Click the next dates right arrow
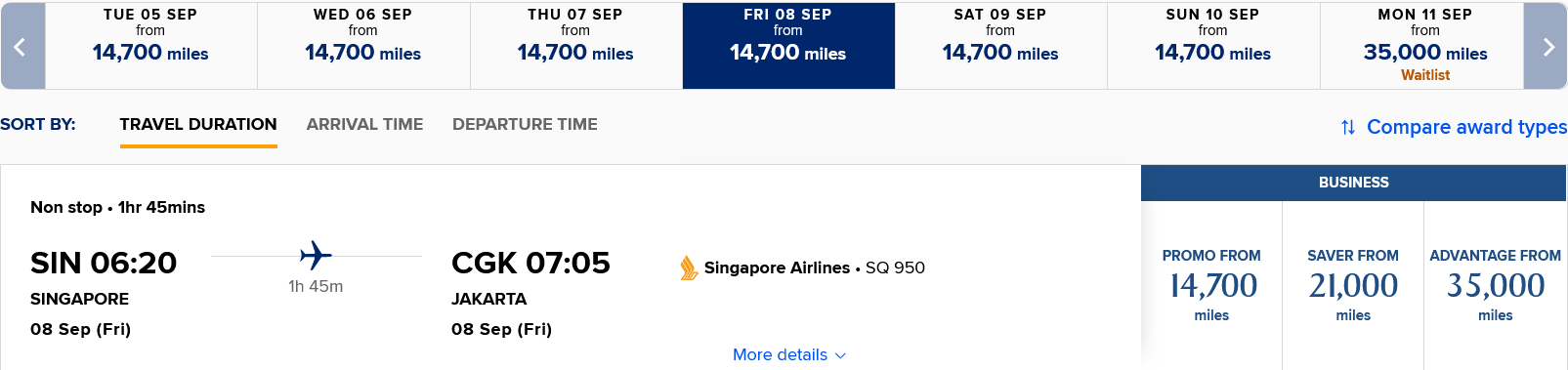The width and height of the screenshot is (1568, 370). 1547,46
